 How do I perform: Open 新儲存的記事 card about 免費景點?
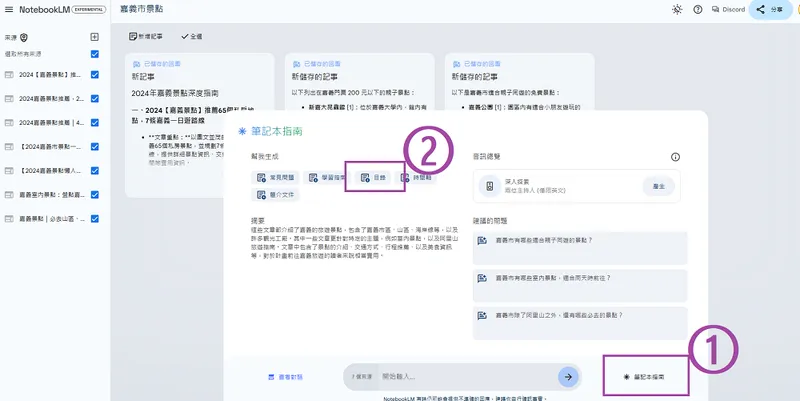[x=519, y=82]
